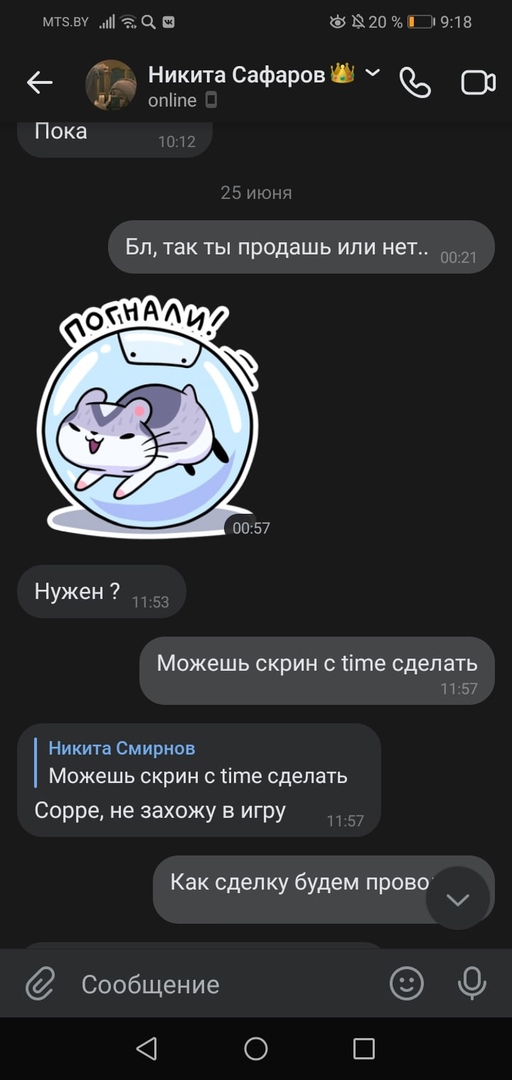Tap Android back navigation triangle
Image resolution: width=512 pixels, height=1080 pixels.
[147, 1048]
